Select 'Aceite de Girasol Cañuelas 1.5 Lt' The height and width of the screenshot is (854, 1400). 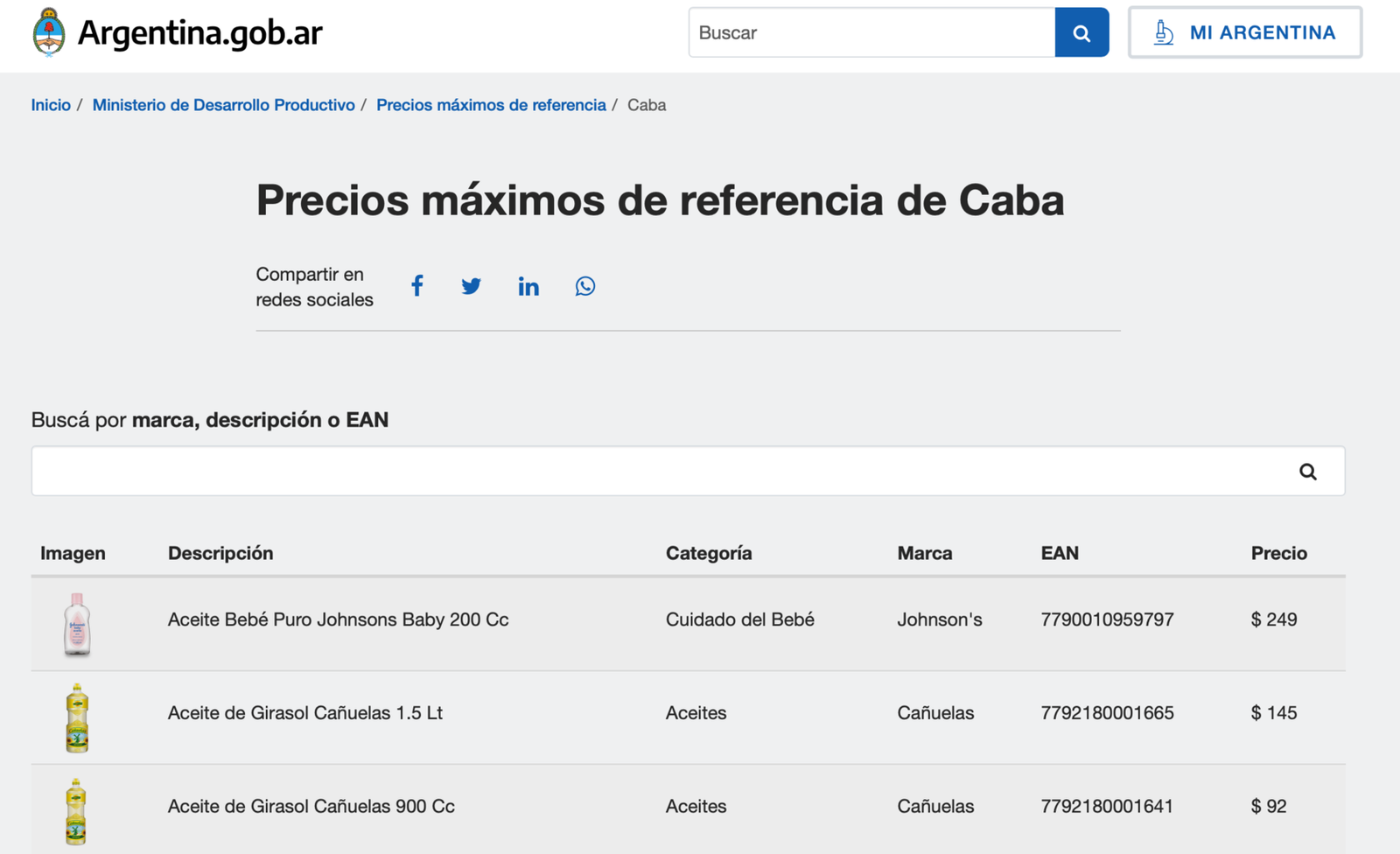coord(305,713)
